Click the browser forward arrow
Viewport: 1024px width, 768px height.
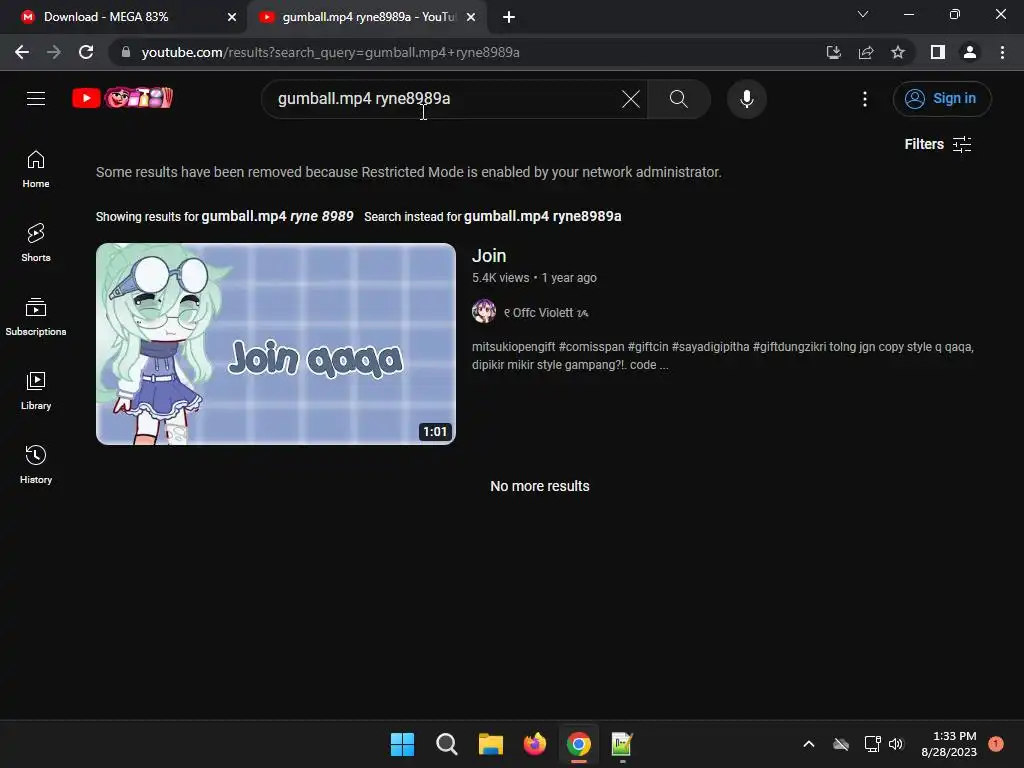tap(54, 52)
